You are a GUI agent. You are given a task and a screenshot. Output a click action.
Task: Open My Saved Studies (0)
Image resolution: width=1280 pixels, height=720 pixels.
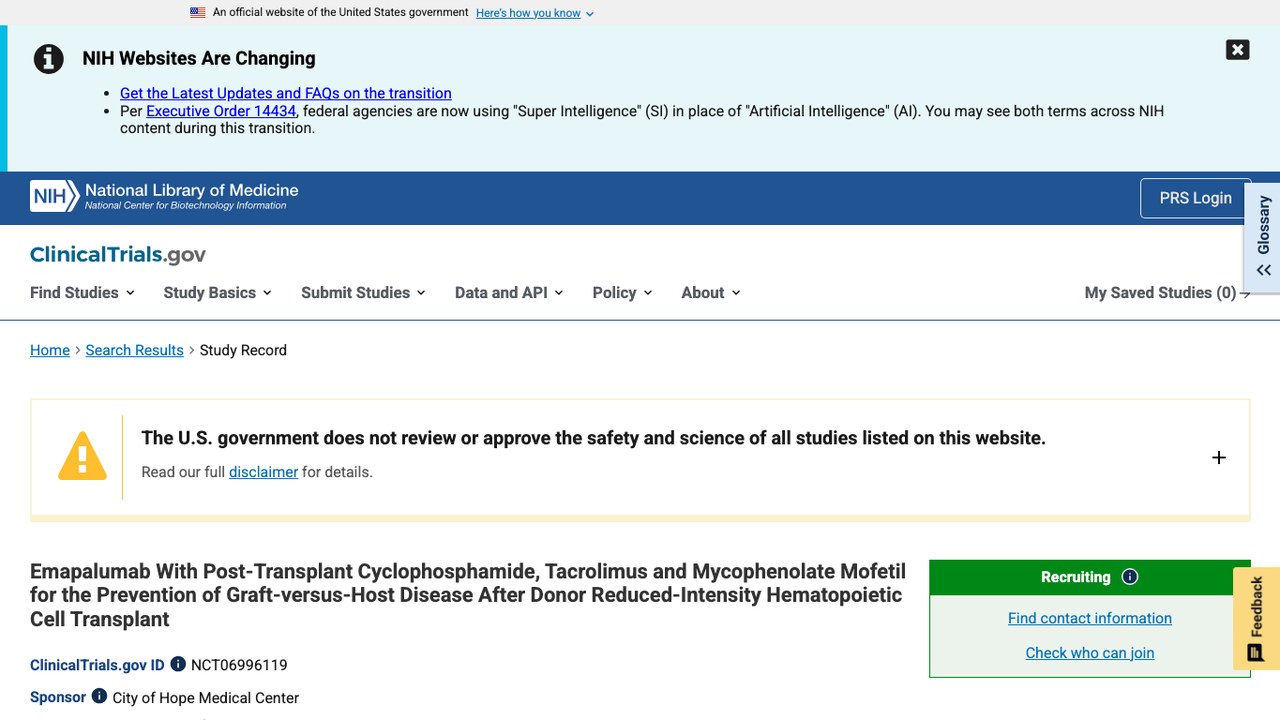[x=1167, y=293]
